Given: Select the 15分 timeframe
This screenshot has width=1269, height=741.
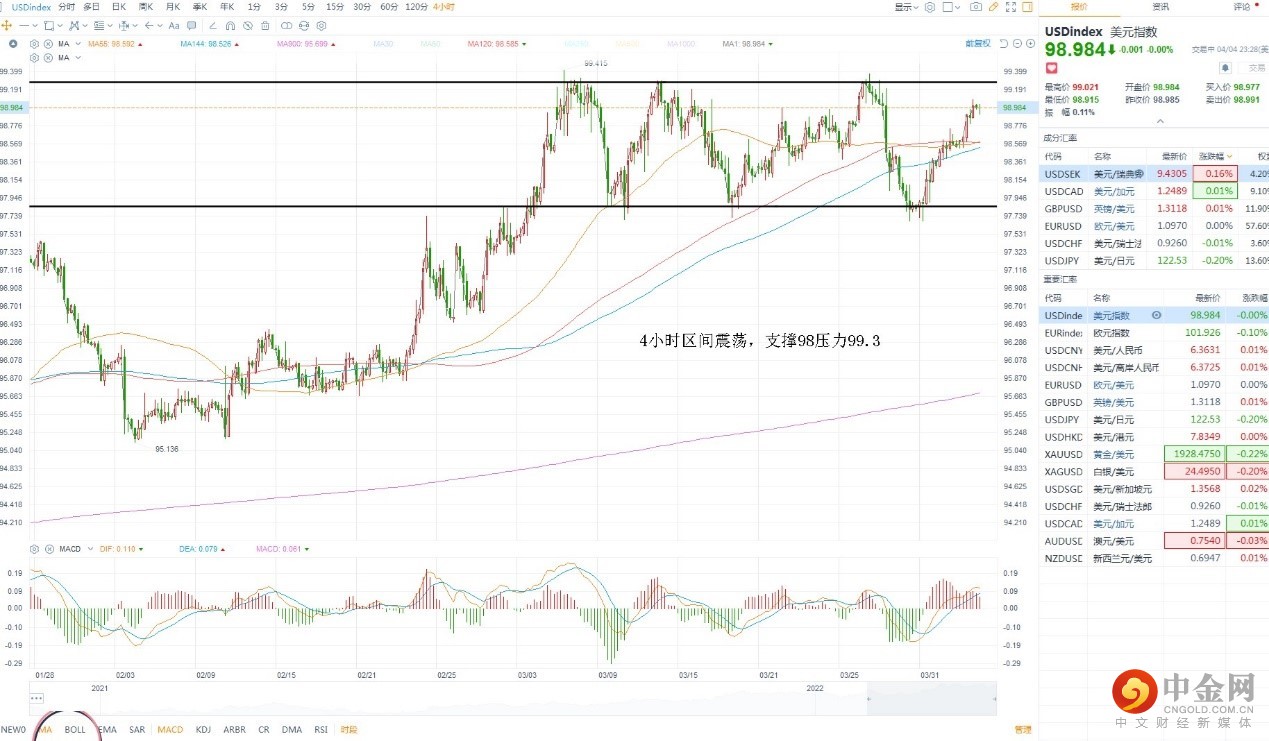Looking at the screenshot, I should pyautogui.click(x=334, y=7).
